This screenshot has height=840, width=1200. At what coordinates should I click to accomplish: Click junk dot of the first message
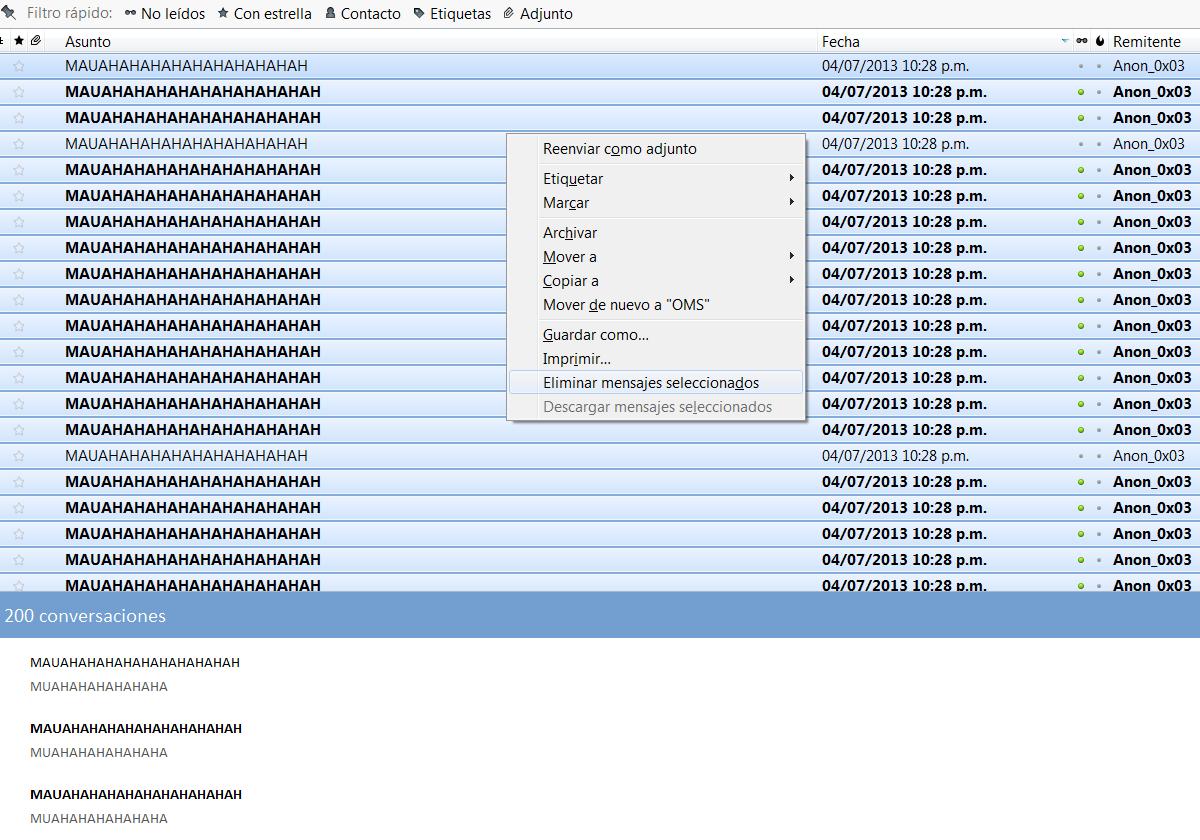(1099, 66)
